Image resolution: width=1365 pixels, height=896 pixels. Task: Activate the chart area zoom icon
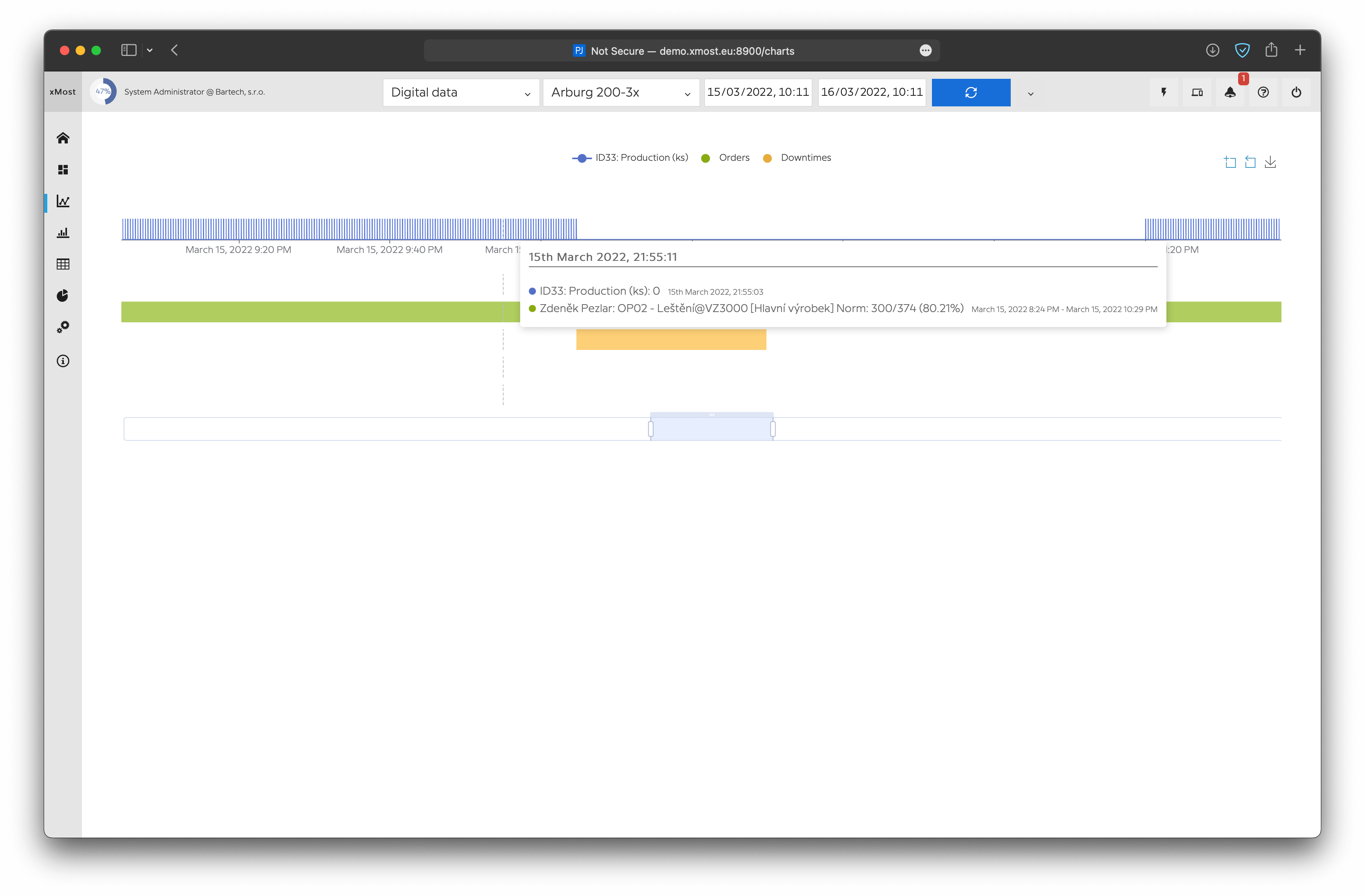coord(1230,162)
